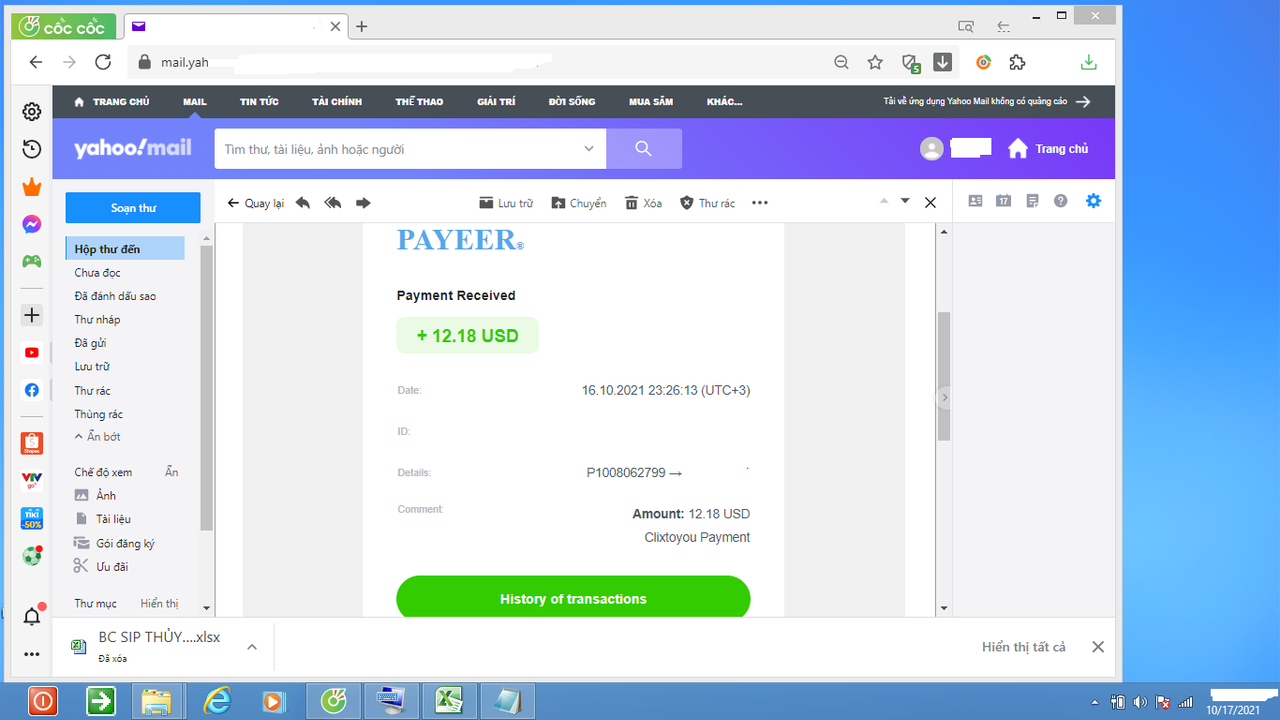Expand right side panel arrow

pyautogui.click(x=944, y=398)
